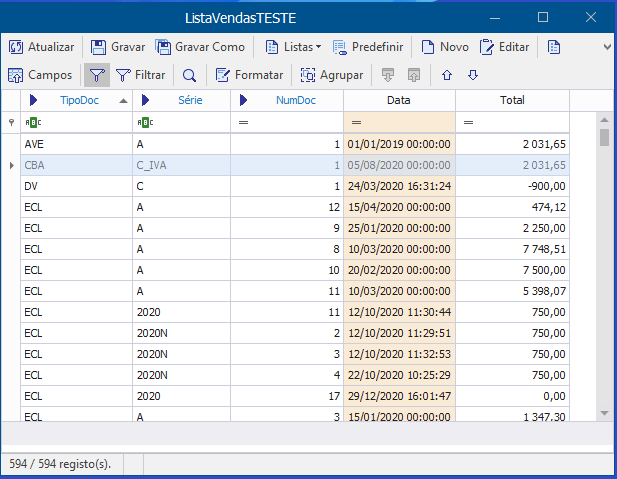Sort by the TipoDoc column header
617x479 pixels.
[x=80, y=100]
